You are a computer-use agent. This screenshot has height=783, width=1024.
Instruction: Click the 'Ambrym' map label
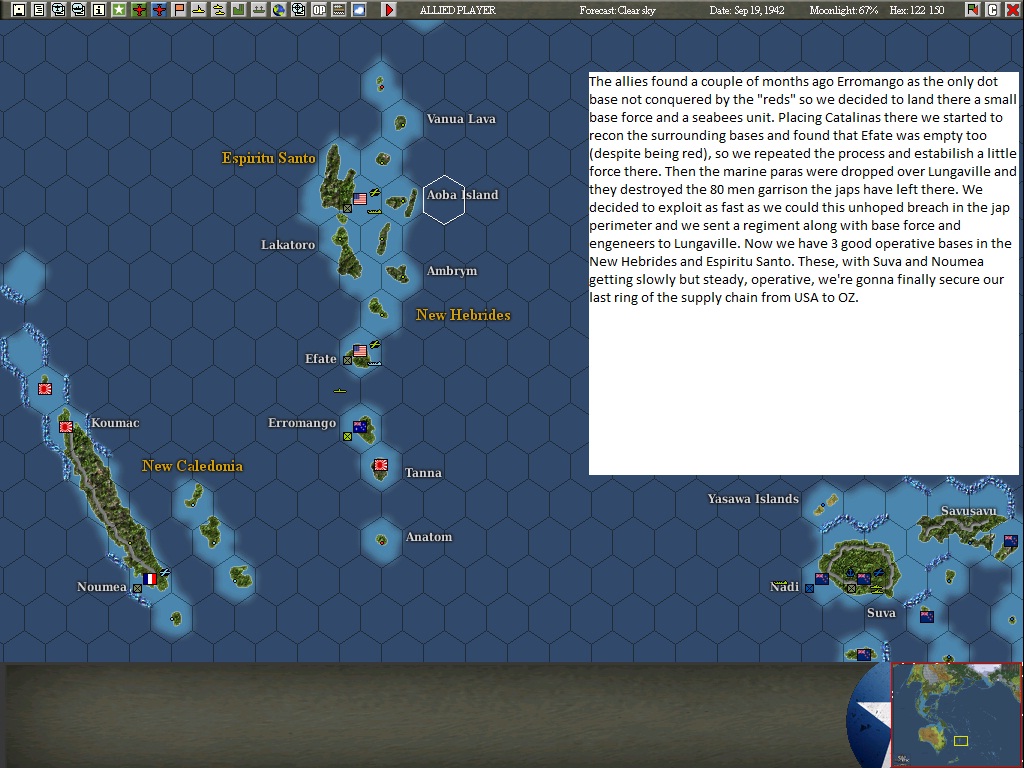click(452, 271)
